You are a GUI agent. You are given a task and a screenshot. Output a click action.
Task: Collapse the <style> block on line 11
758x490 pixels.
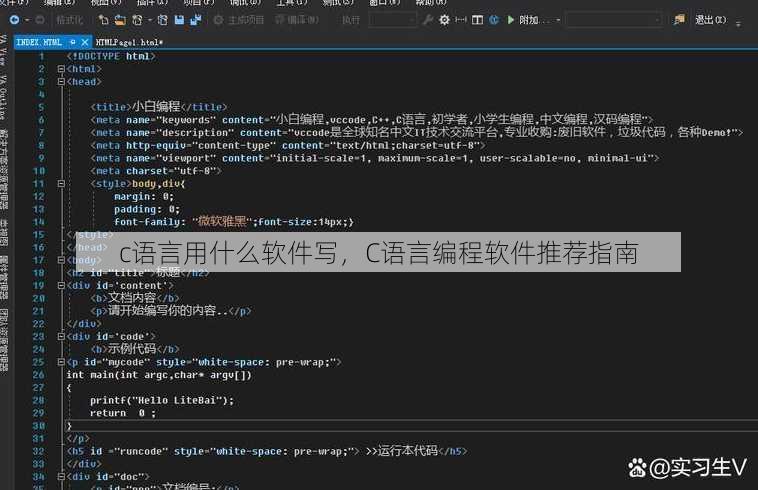tap(61, 184)
